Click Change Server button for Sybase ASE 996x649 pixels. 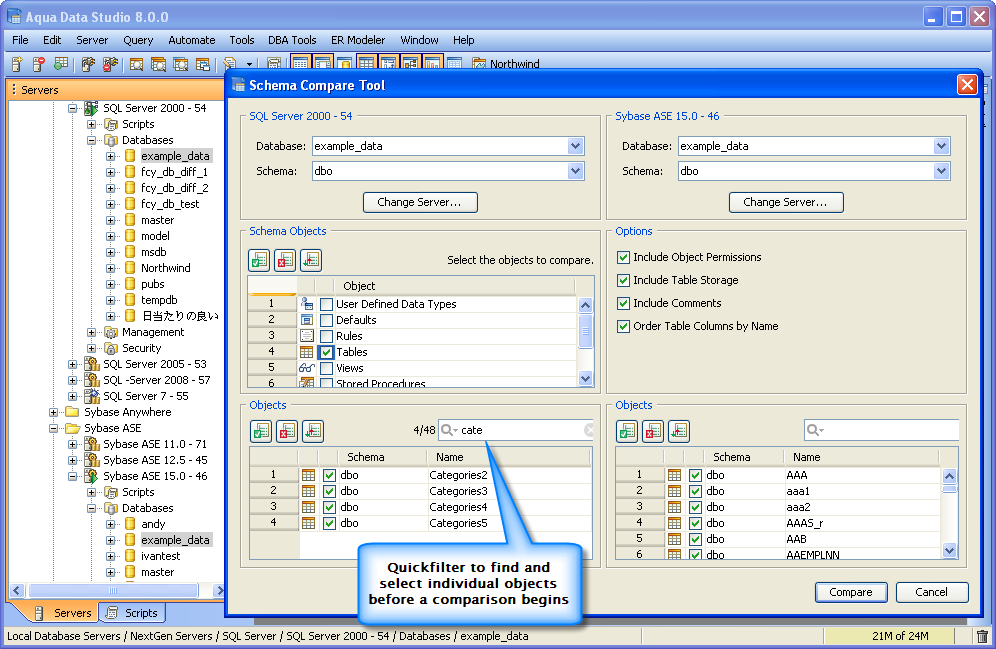pos(786,202)
